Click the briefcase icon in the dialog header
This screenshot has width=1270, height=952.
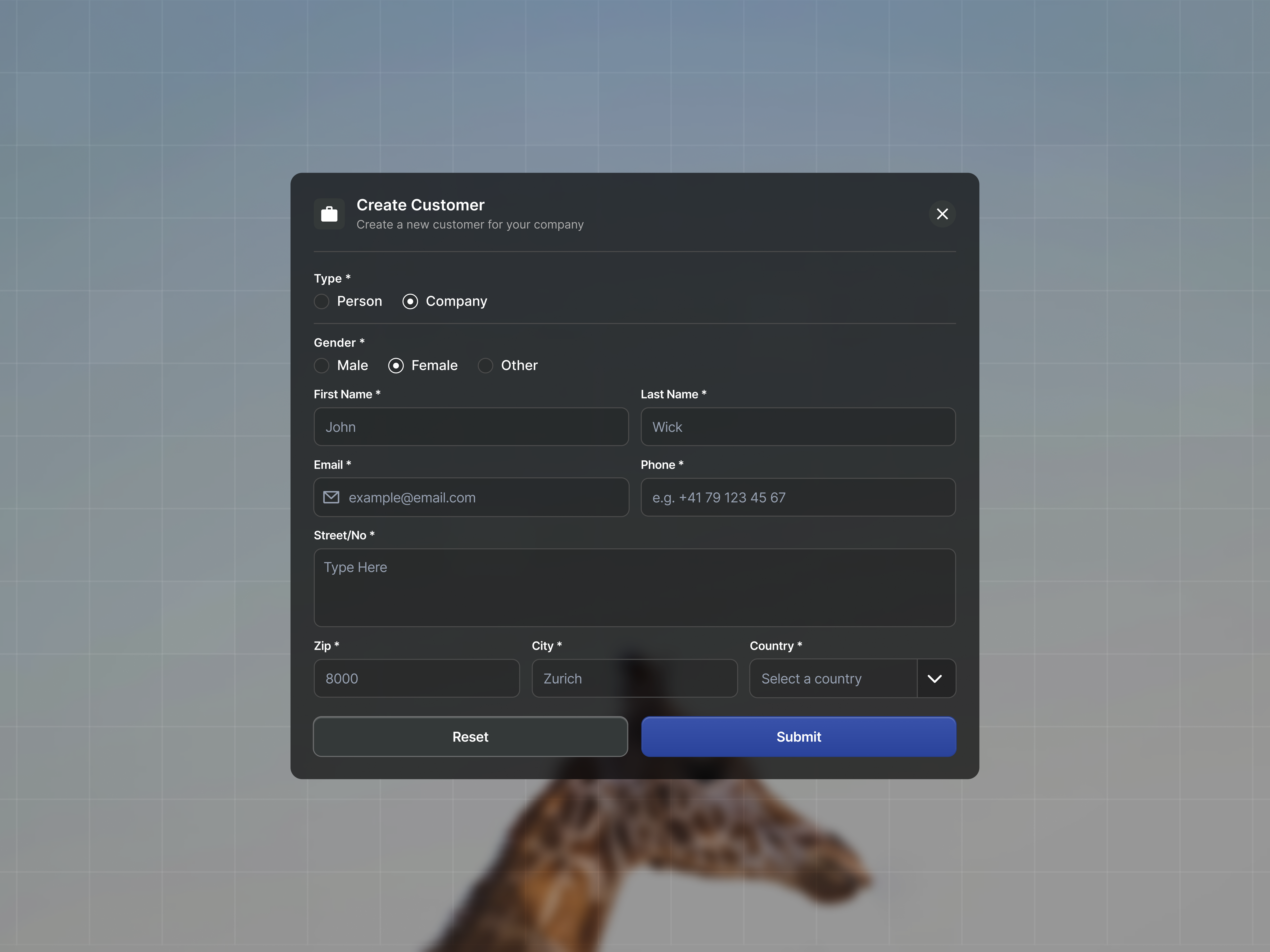point(329,213)
